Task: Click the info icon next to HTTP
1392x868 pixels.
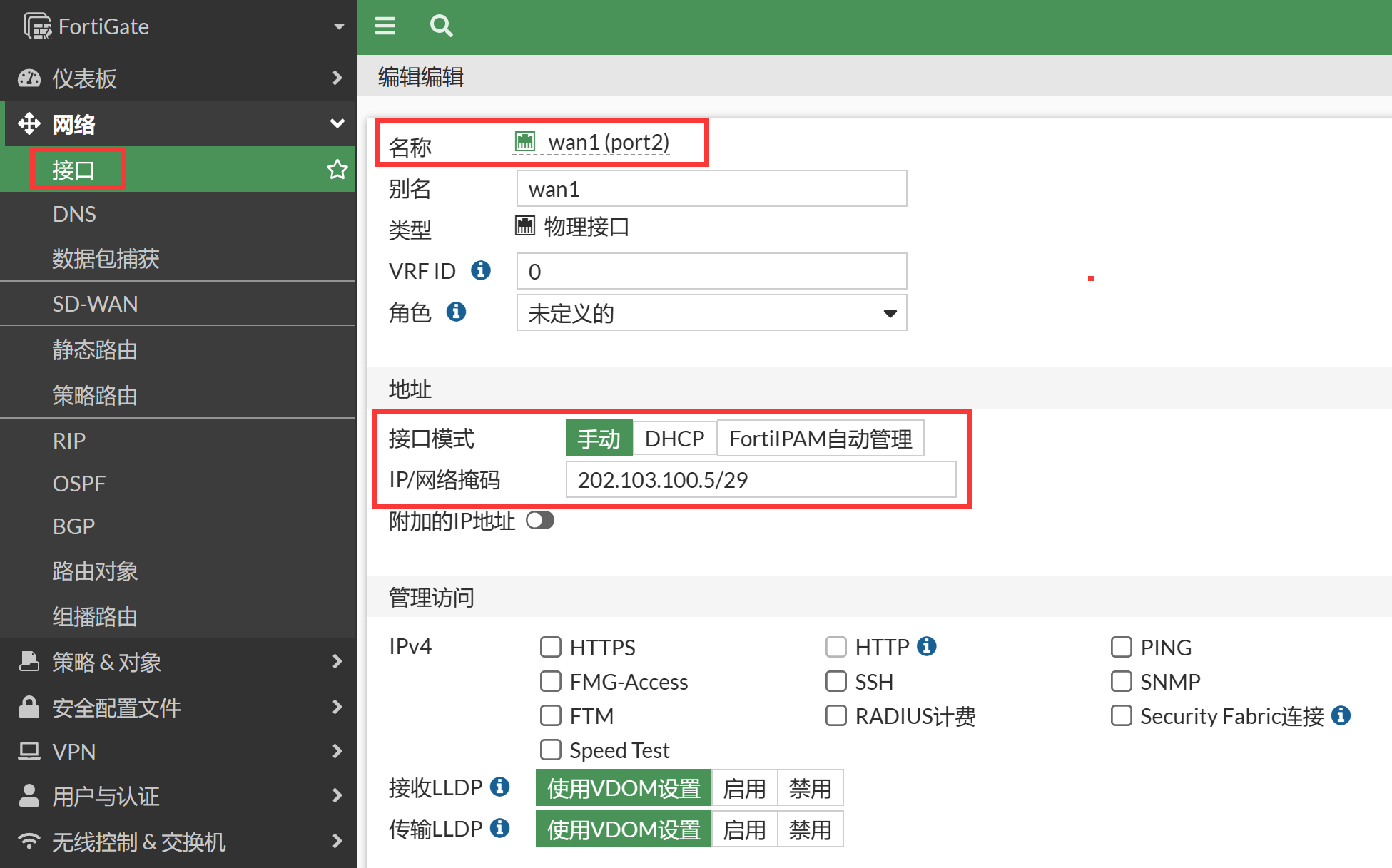Action: [927, 646]
